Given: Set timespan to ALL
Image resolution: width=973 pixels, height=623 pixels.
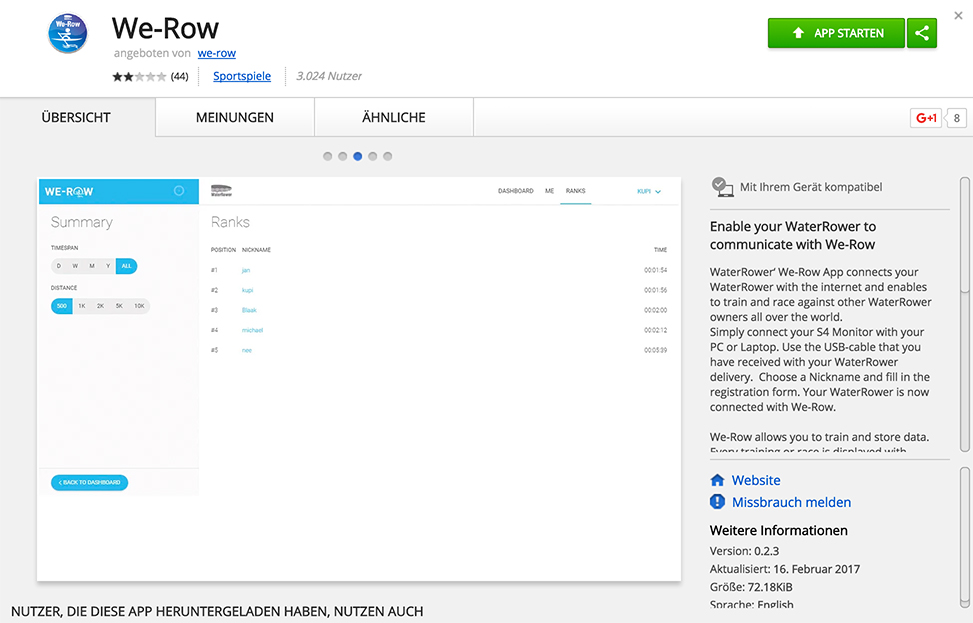Looking at the screenshot, I should 126,266.
